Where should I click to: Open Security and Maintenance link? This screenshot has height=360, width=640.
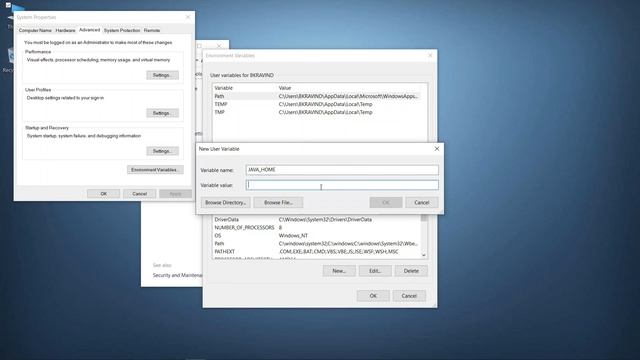point(178,275)
